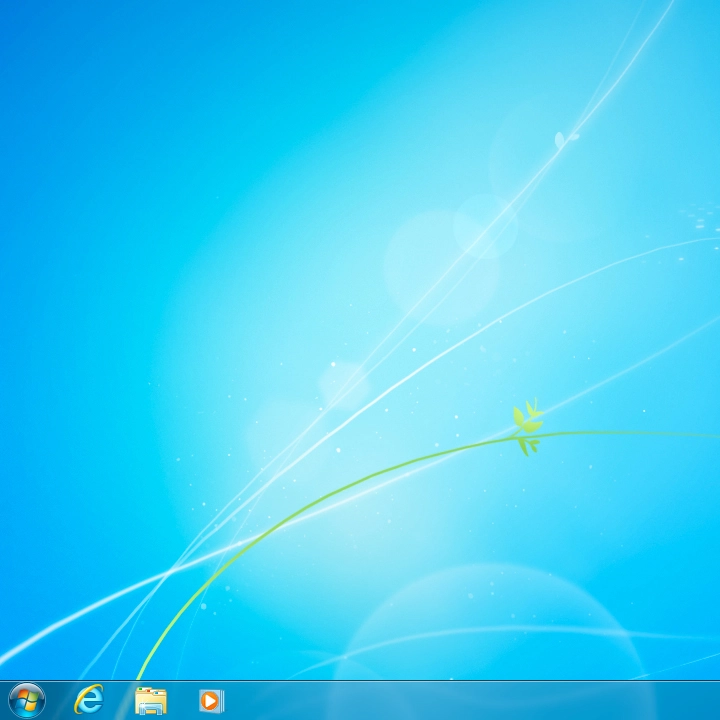Click taskbar gap between Start and Internet Explorer
The width and height of the screenshot is (720, 720).
pyautogui.click(x=57, y=700)
